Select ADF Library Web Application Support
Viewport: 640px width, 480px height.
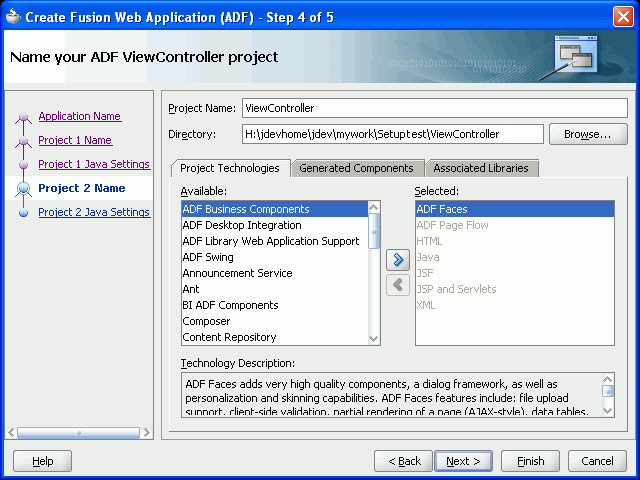pyautogui.click(x=275, y=241)
